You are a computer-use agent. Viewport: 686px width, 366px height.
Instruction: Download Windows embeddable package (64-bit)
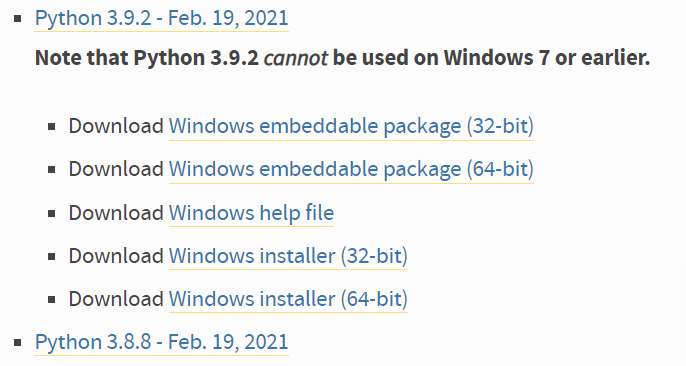(x=351, y=169)
